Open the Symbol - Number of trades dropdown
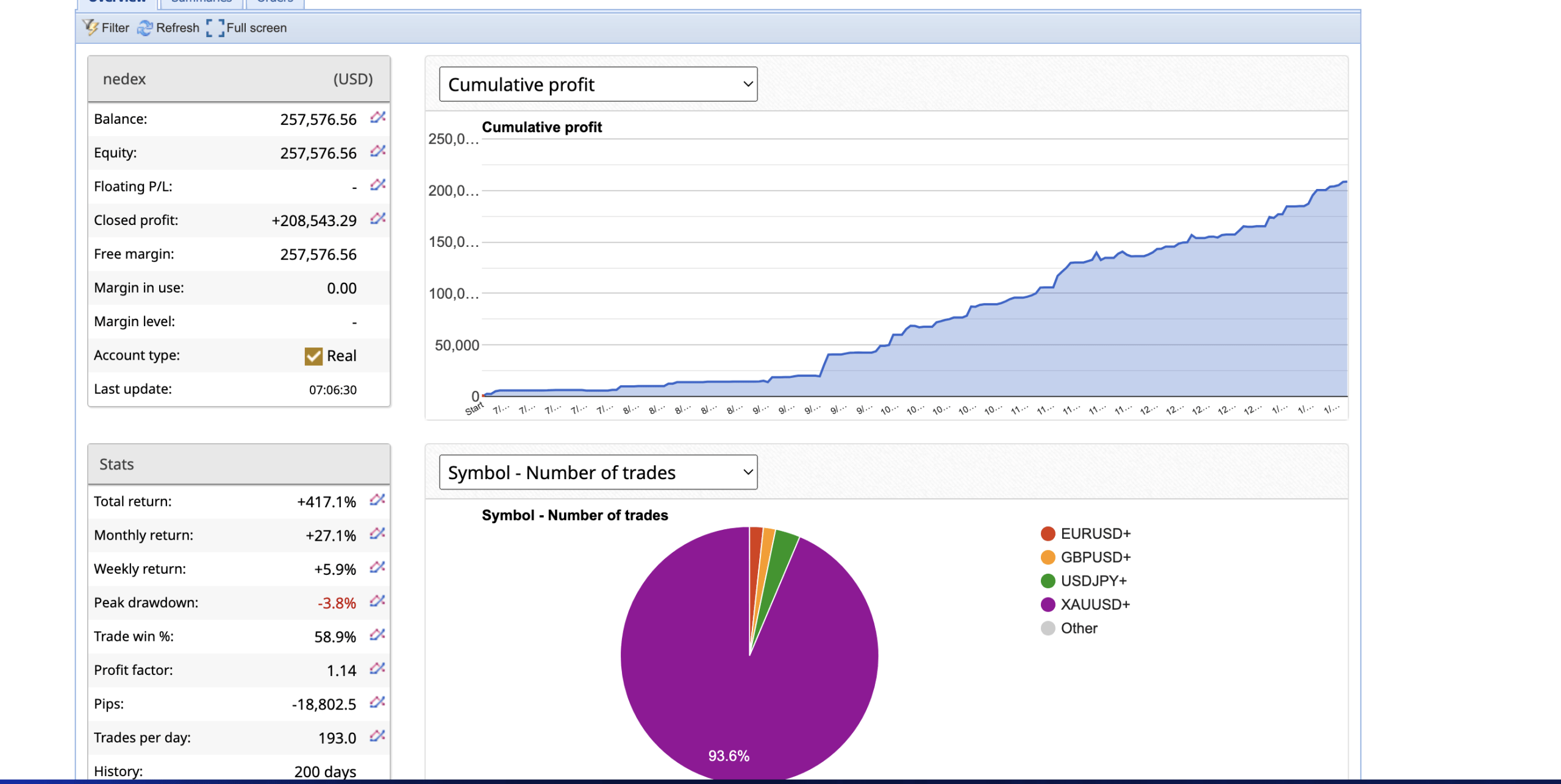The width and height of the screenshot is (1561, 784). pos(598,472)
